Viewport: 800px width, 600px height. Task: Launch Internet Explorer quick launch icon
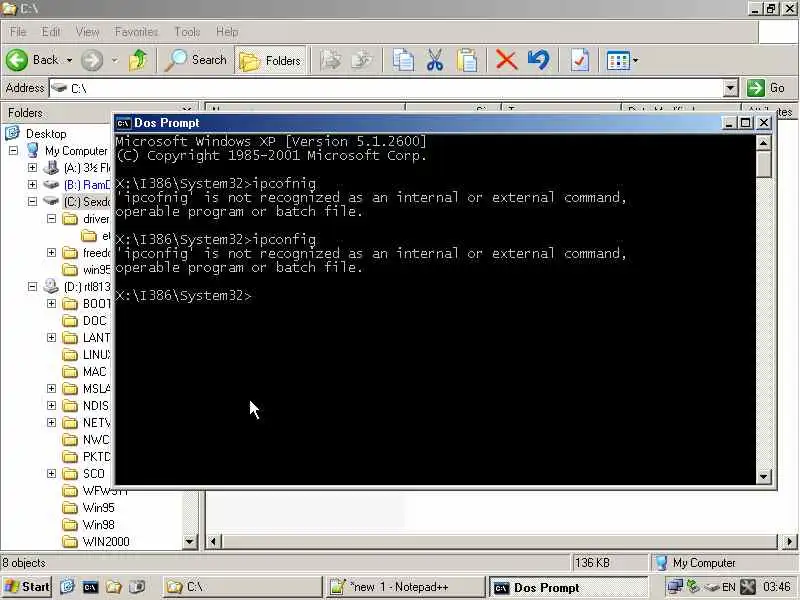click(67, 587)
